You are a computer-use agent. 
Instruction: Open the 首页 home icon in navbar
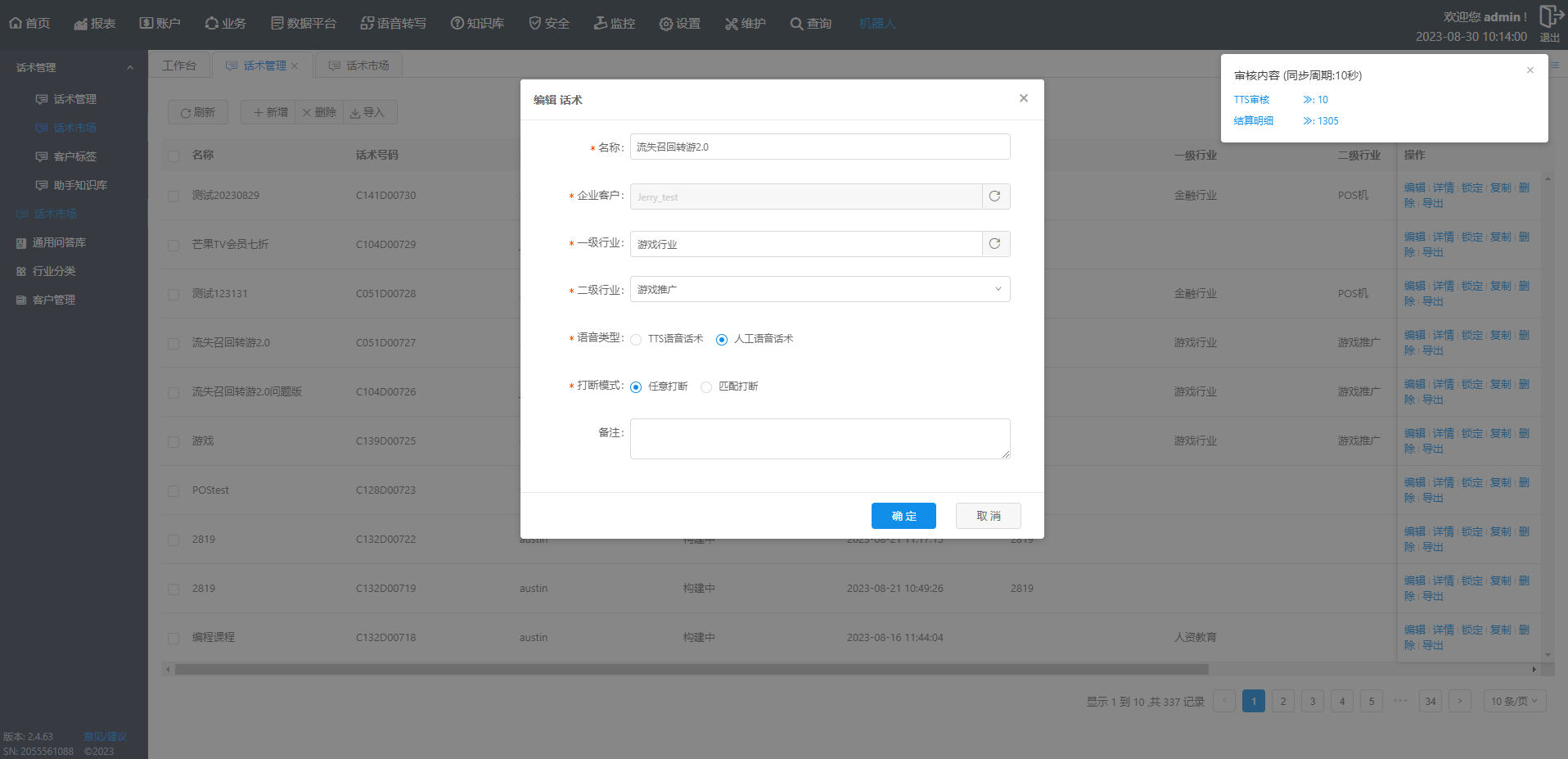[x=16, y=23]
